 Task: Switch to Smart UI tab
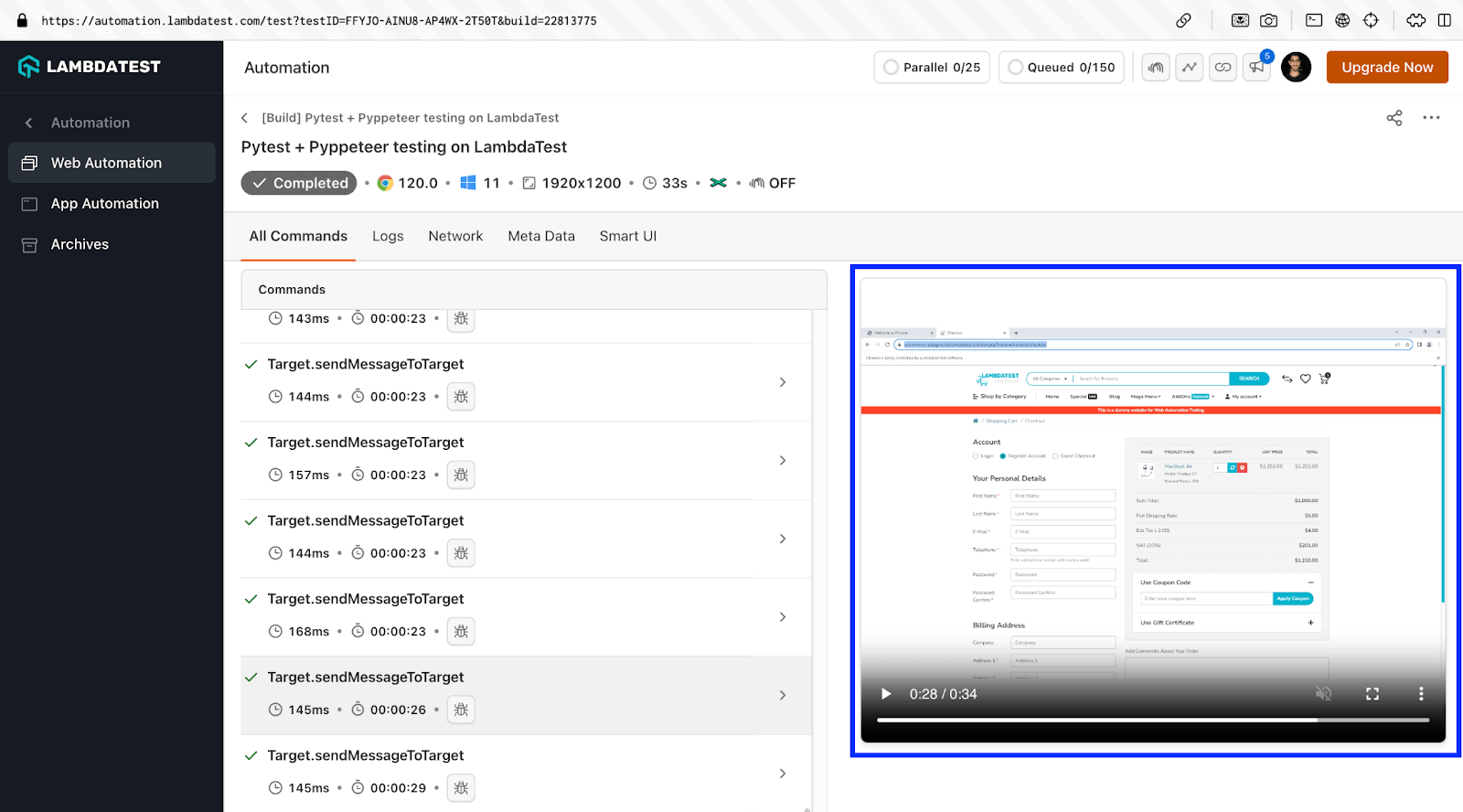coord(628,236)
